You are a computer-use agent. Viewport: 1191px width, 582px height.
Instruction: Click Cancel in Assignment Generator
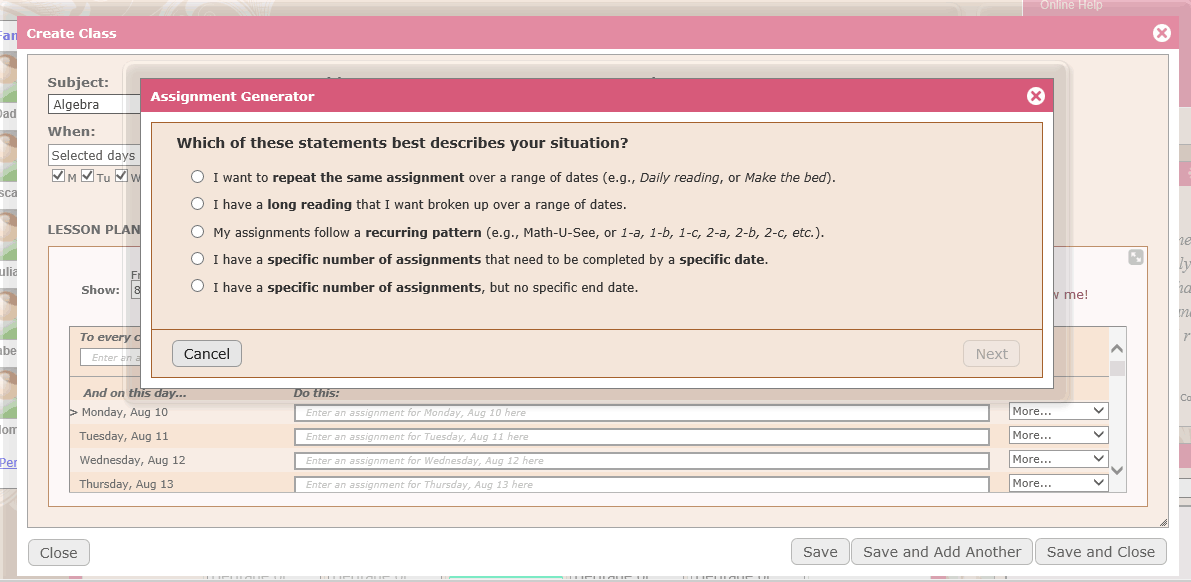click(207, 353)
